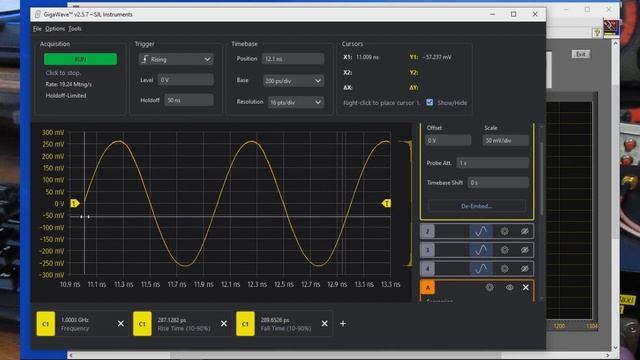The width and height of the screenshot is (640, 360).
Task: Toggle channel 4 visibility eye
Action: pos(524,269)
